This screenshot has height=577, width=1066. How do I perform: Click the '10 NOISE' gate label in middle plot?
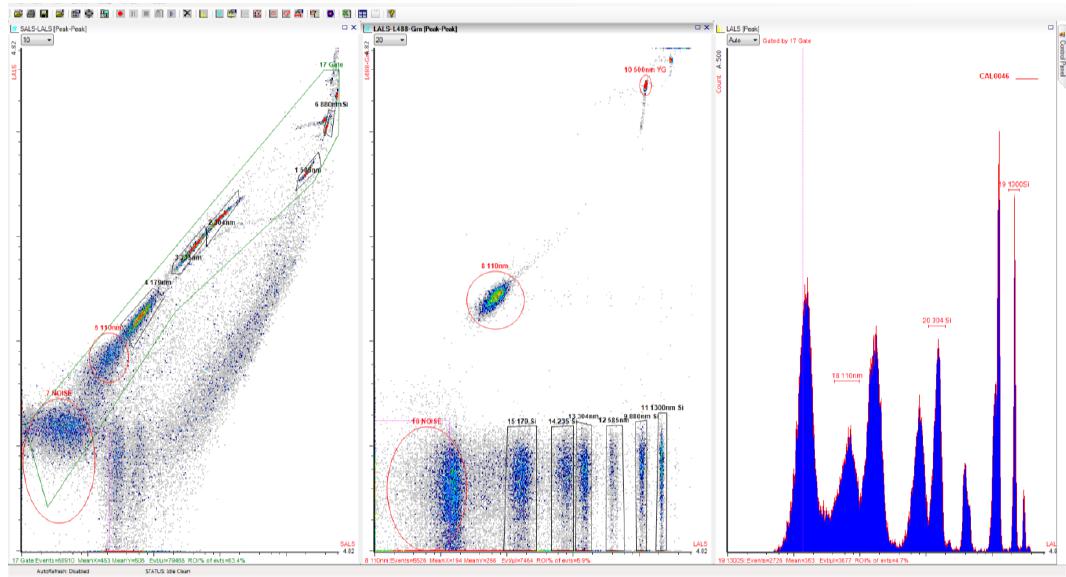426,421
